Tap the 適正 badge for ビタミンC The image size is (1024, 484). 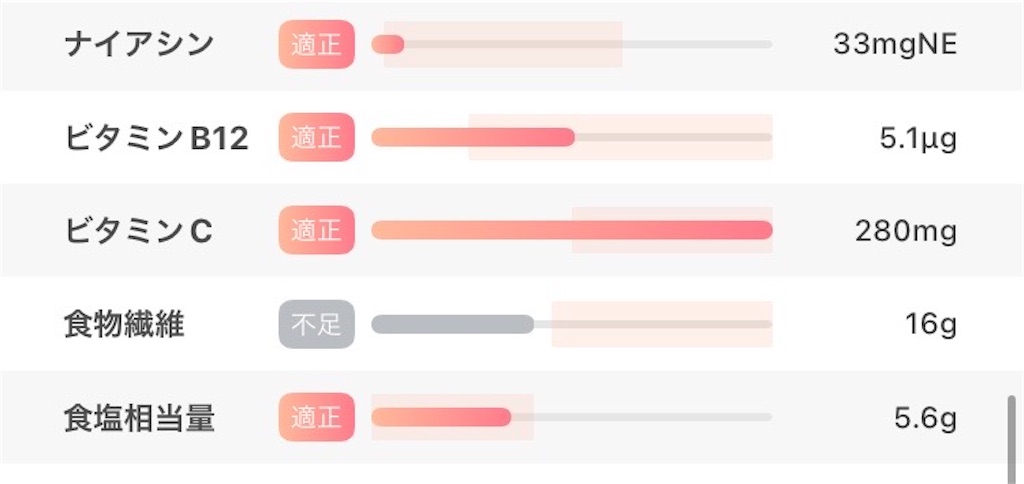point(317,230)
